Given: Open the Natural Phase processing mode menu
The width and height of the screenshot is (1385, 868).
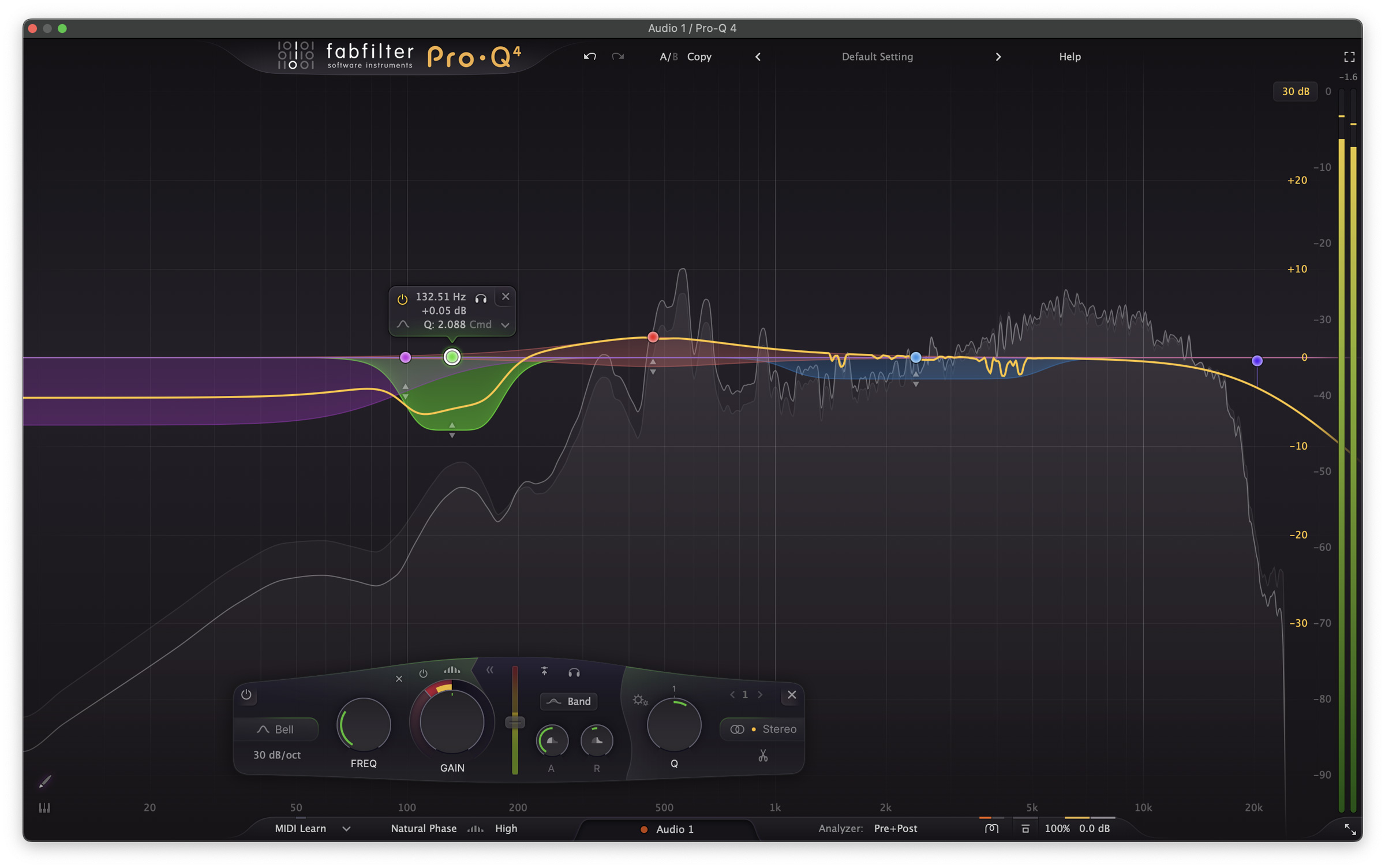Looking at the screenshot, I should 424,829.
